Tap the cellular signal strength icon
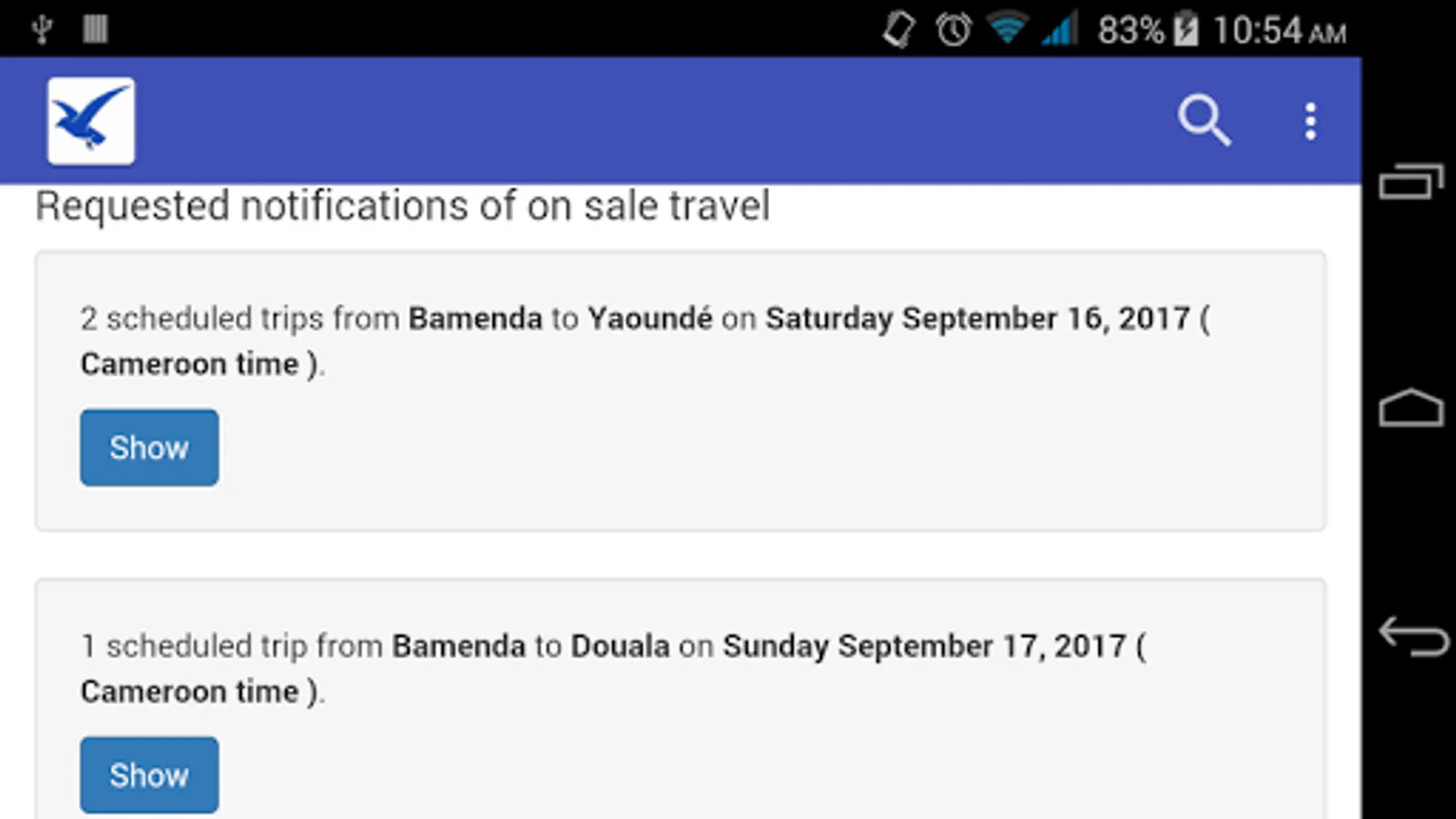Image resolution: width=1456 pixels, height=819 pixels. pos(1060,29)
